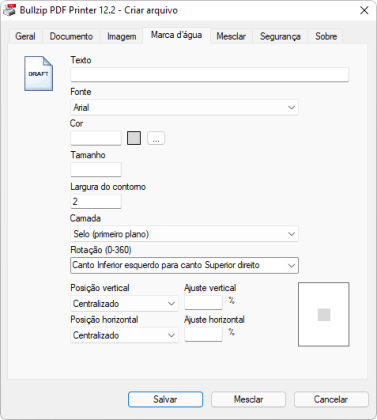Viewport: 377px width, 420px height.
Task: Click the gray color swatch
Action: (134, 138)
